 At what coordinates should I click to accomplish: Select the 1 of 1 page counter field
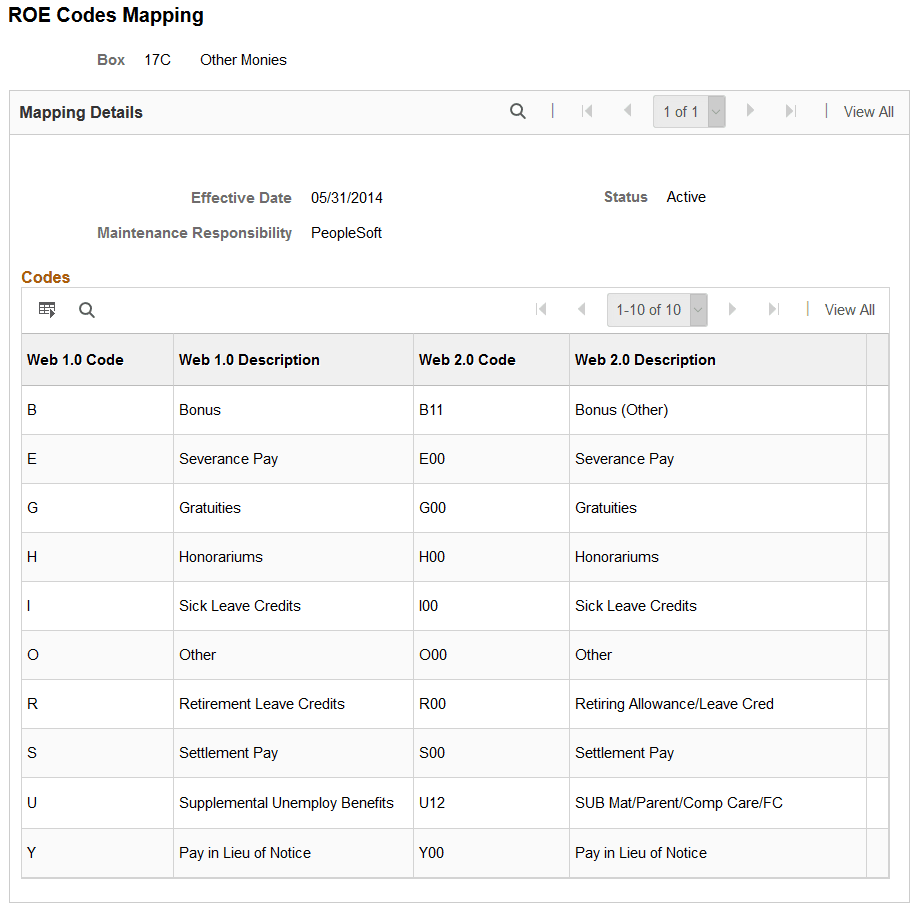point(680,111)
